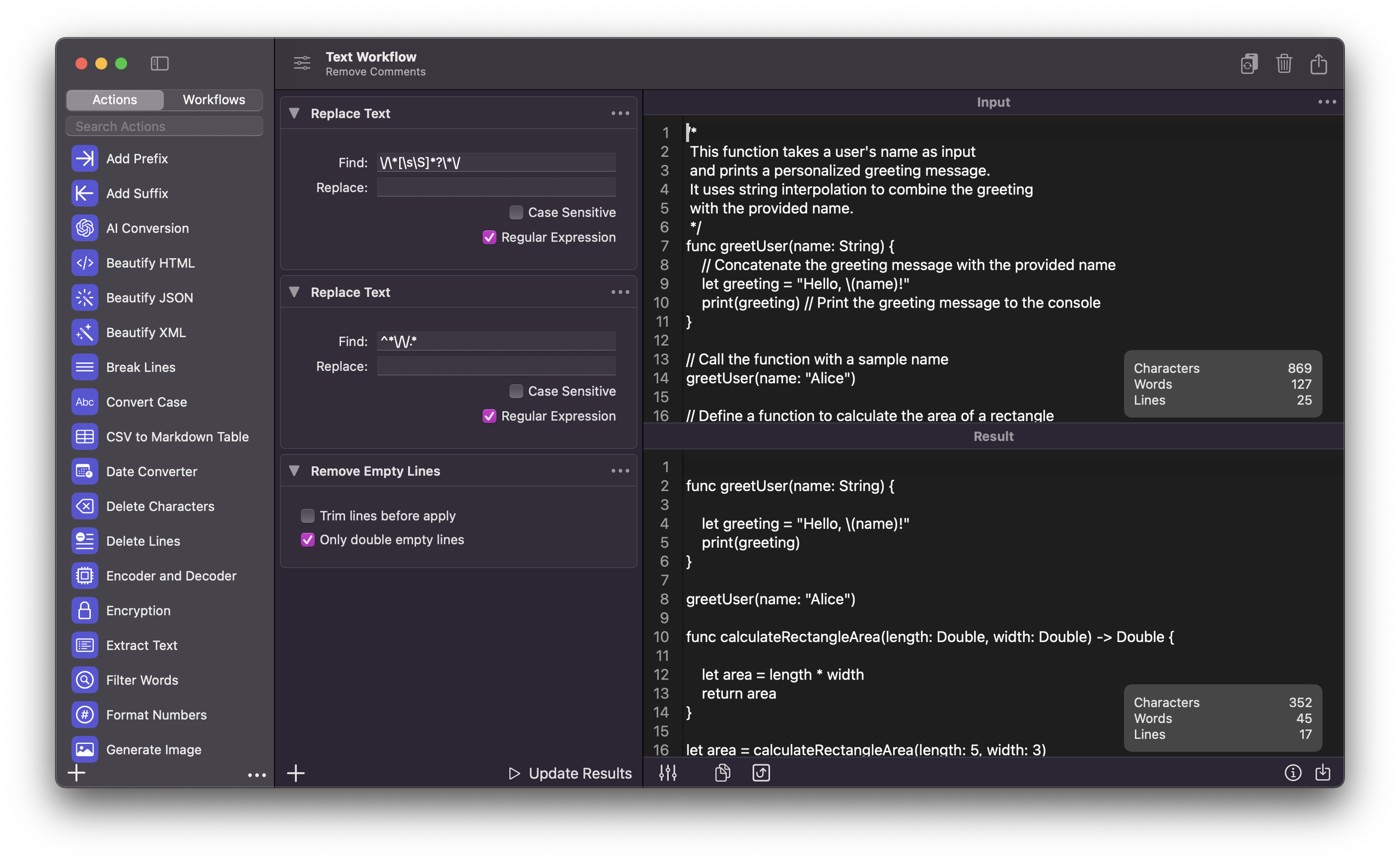Click the use result as input icon
1400x861 pixels.
[x=761, y=772]
